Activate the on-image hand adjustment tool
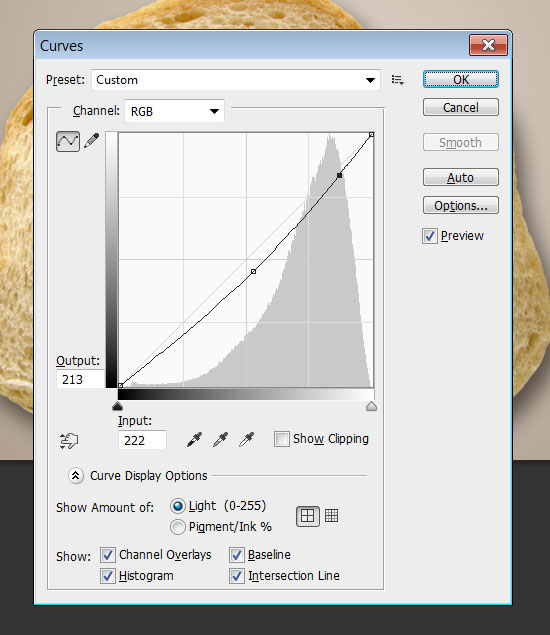The image size is (550, 635). 68,441
